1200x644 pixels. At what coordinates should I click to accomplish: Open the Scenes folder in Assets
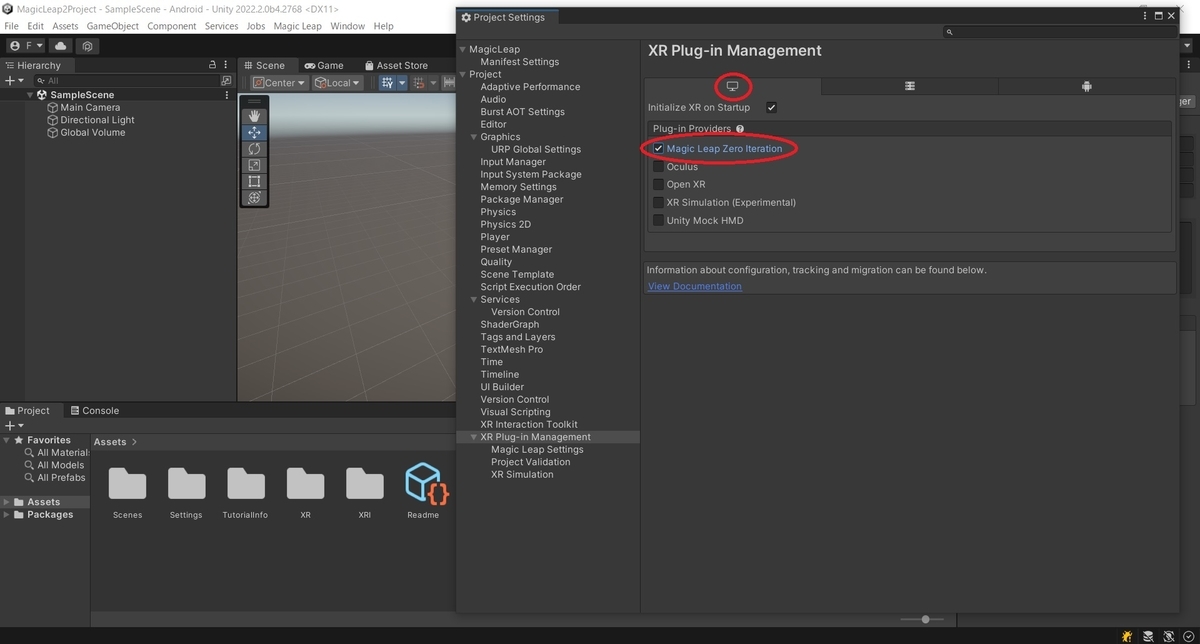coord(127,492)
